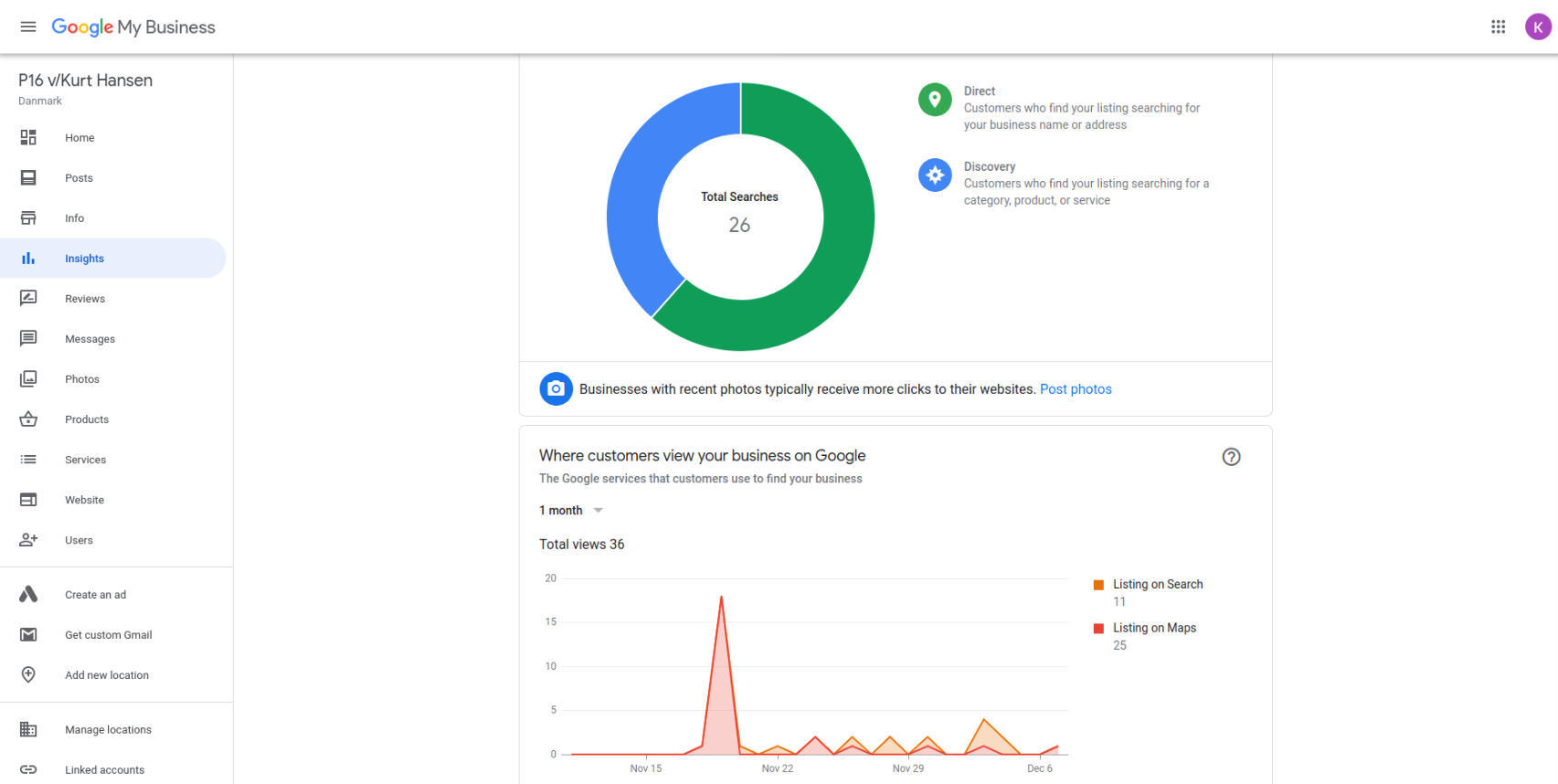Open Posts menu item
The width and height of the screenshot is (1558, 784).
tap(113, 177)
